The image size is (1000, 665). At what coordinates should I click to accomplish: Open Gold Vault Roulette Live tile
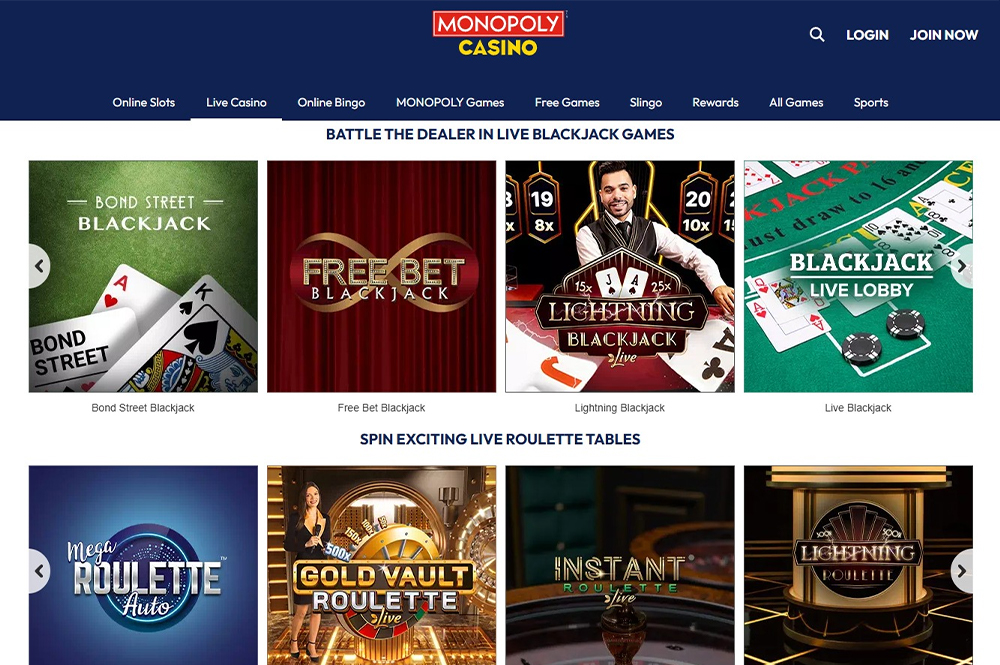381,565
